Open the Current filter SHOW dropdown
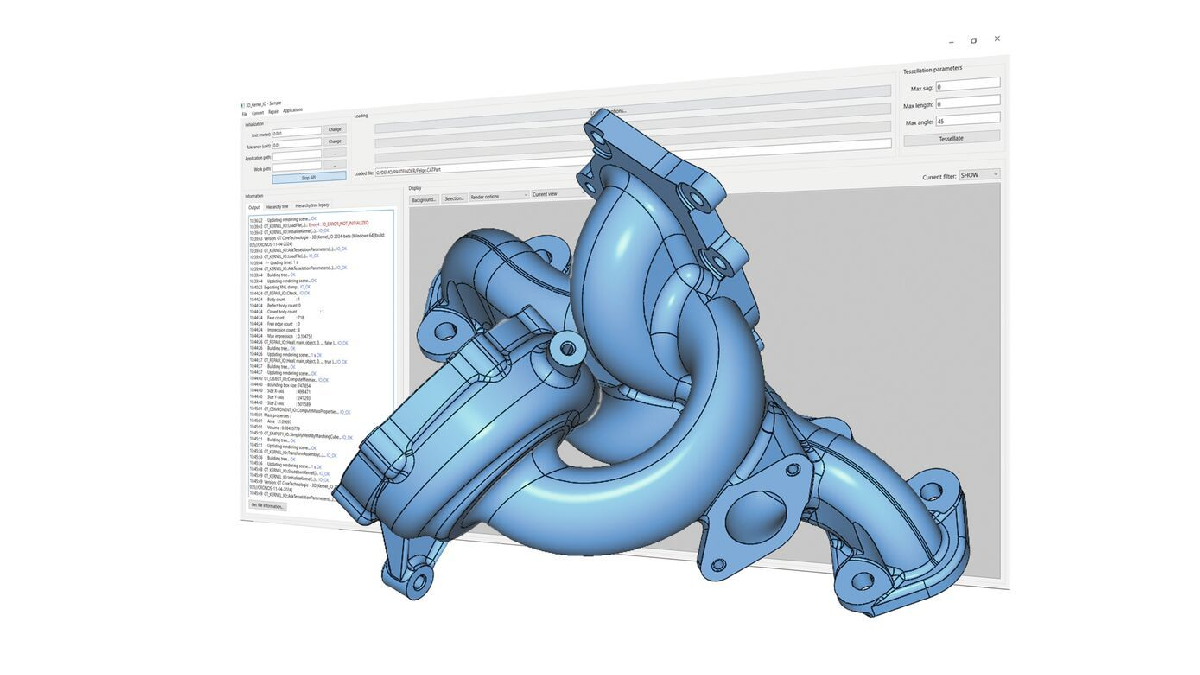Viewport: 1200px width, 675px height. [x=979, y=175]
